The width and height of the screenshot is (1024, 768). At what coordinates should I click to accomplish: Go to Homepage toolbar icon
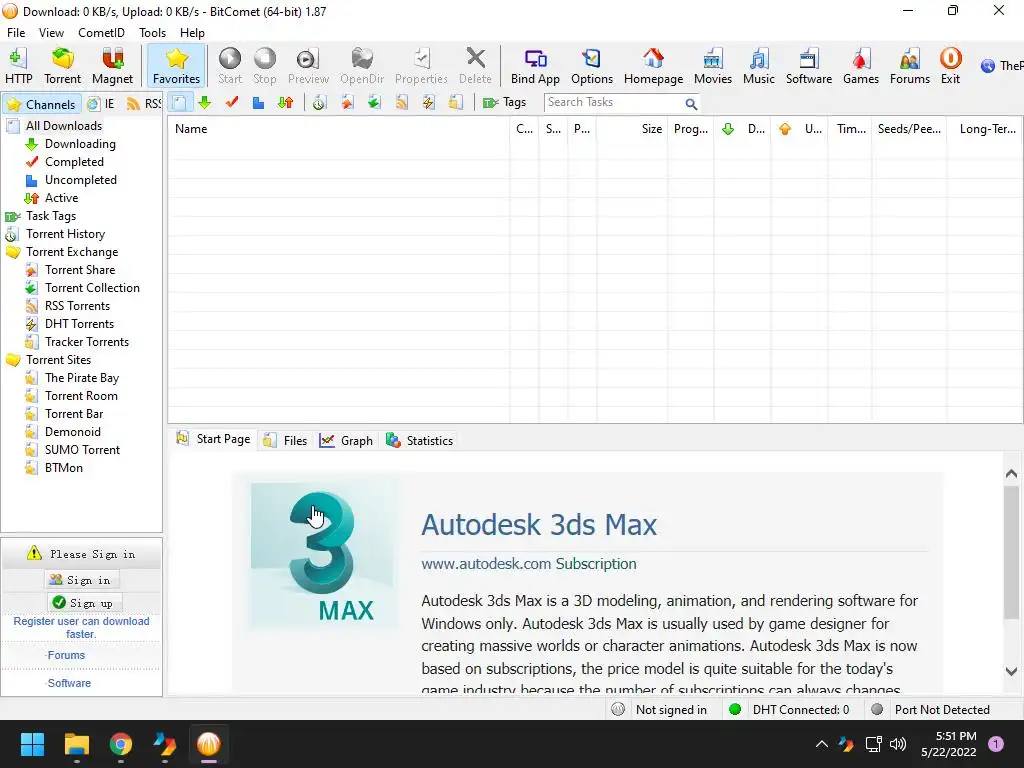click(x=653, y=66)
